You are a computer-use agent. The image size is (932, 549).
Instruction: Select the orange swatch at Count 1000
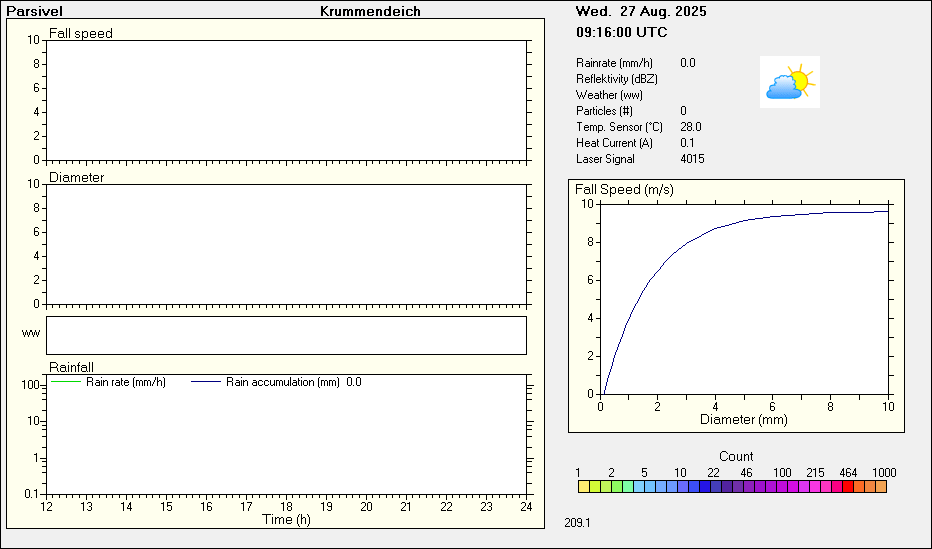coord(880,487)
